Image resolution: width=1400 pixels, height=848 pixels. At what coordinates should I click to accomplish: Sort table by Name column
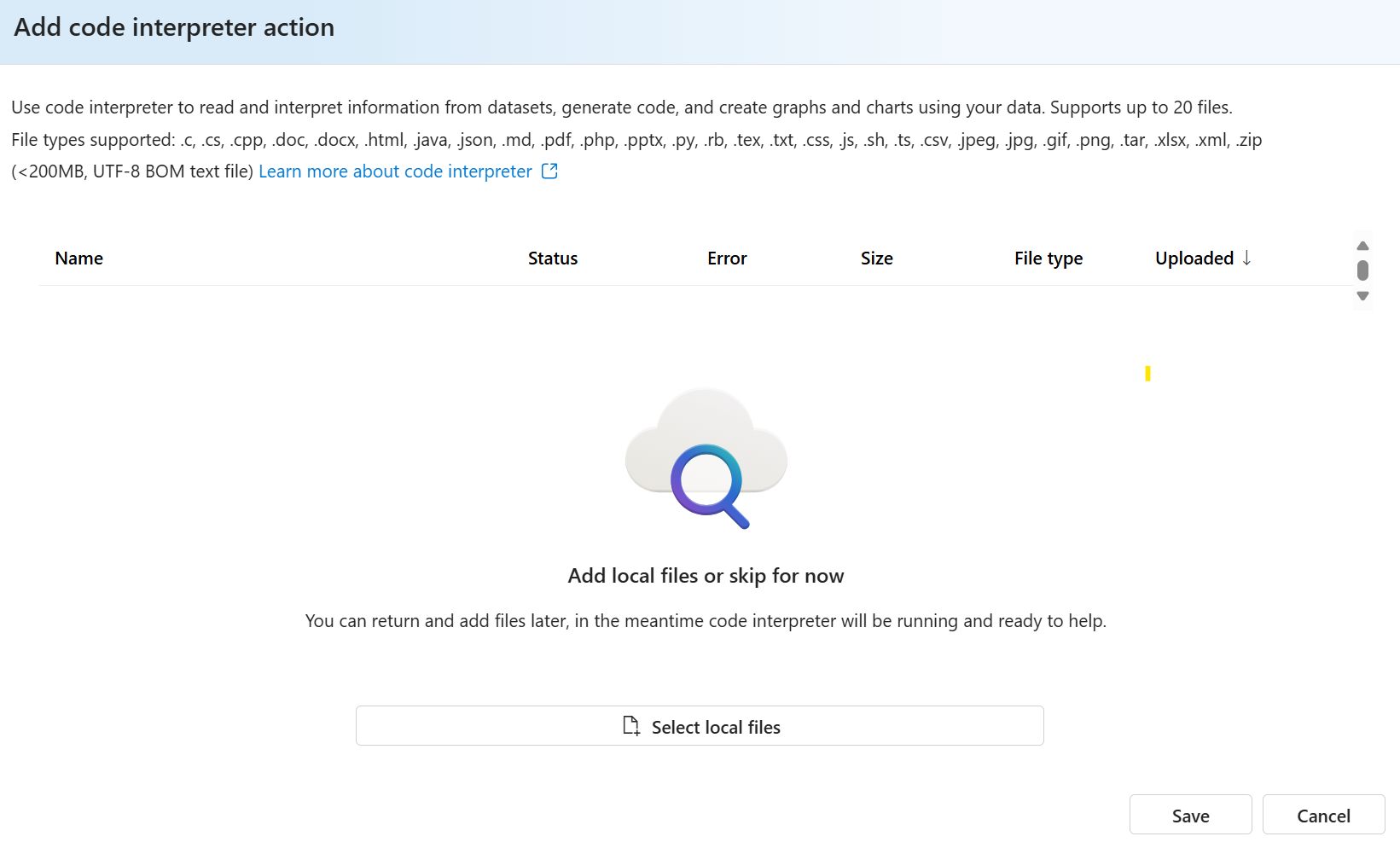pyautogui.click(x=79, y=258)
